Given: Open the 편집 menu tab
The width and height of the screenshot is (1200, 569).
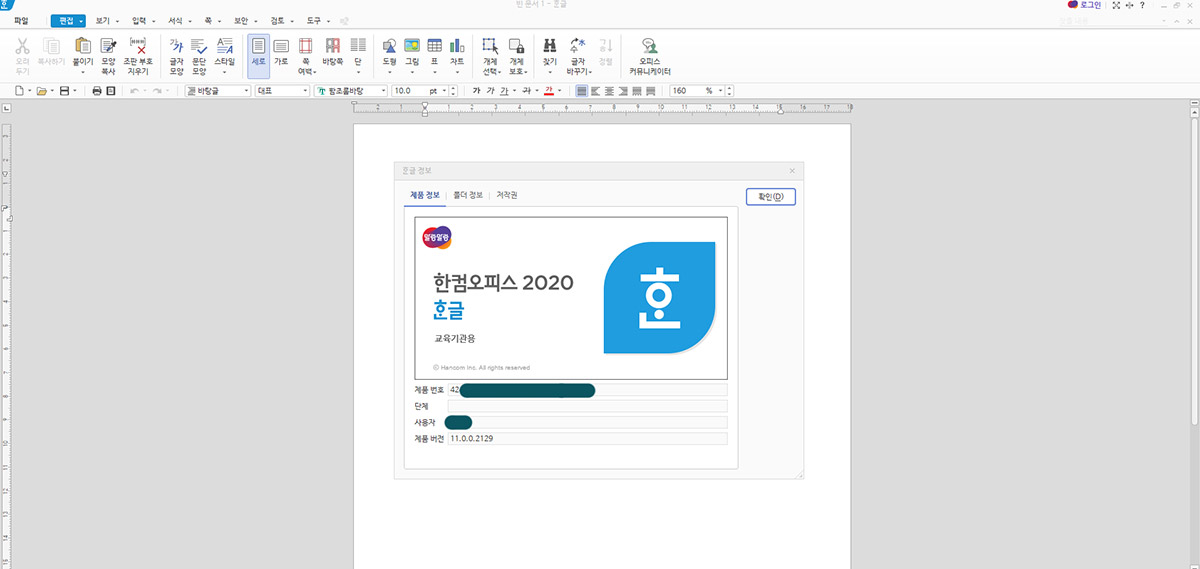Looking at the screenshot, I should [x=68, y=20].
